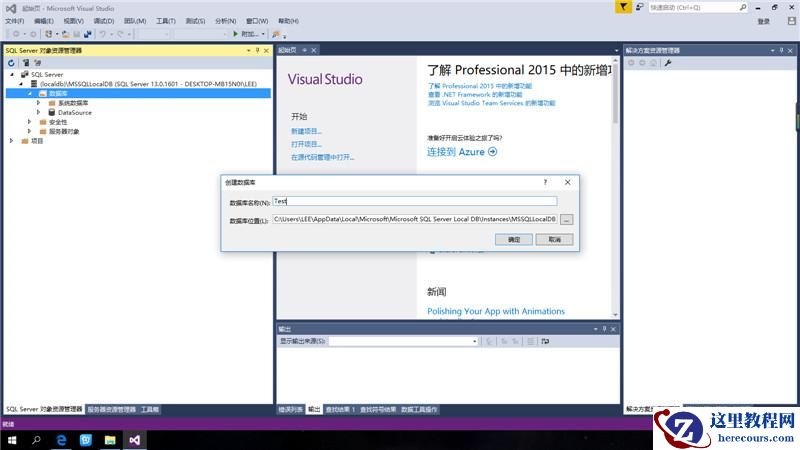Pin the SQL Server Object Explorer panel
800x450 pixels.
pyautogui.click(x=257, y=51)
